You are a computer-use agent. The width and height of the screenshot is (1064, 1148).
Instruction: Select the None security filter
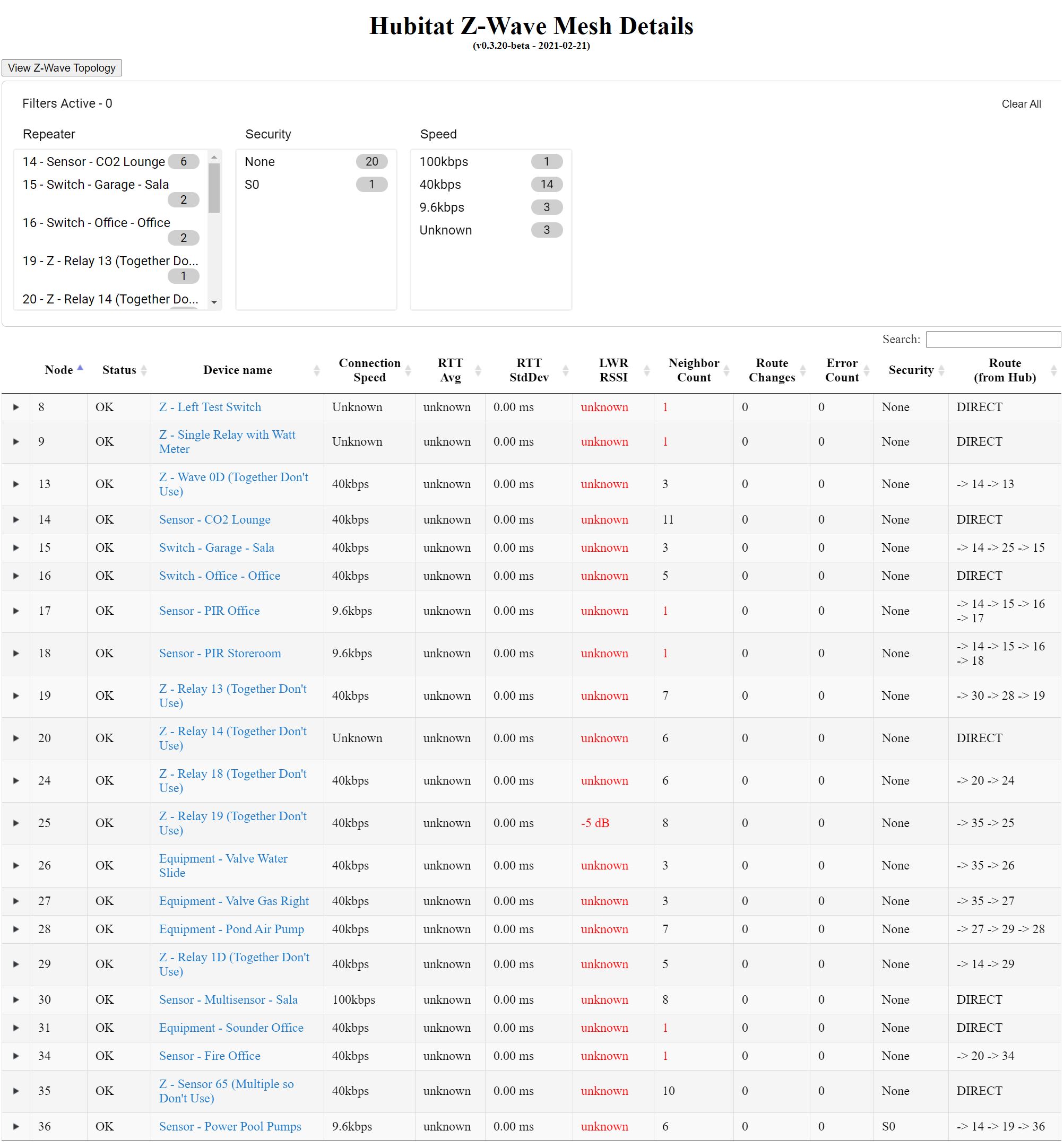click(x=316, y=162)
